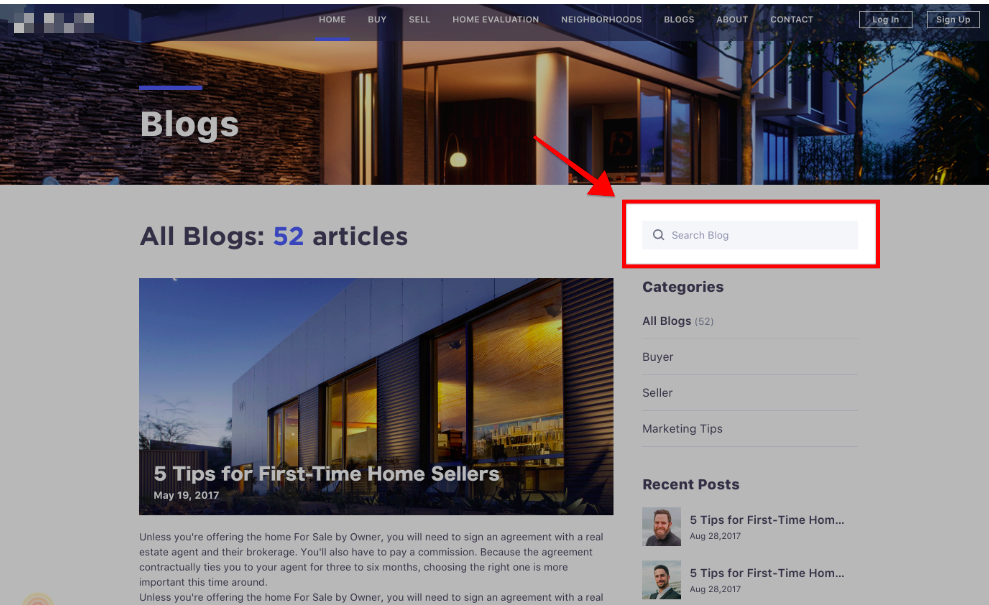The width and height of the screenshot is (989, 605).
Task: Click the Log In button
Action: coord(886,20)
